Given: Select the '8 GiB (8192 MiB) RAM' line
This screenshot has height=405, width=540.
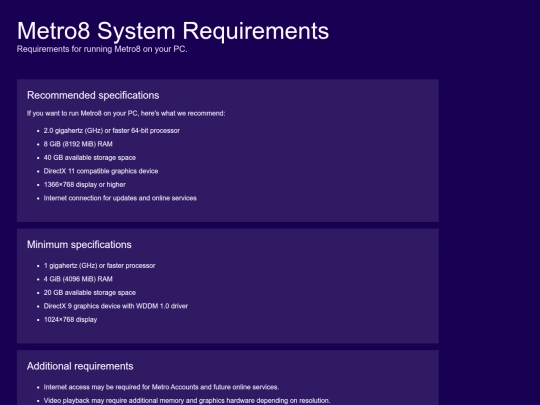Looking at the screenshot, I should tap(78, 144).
